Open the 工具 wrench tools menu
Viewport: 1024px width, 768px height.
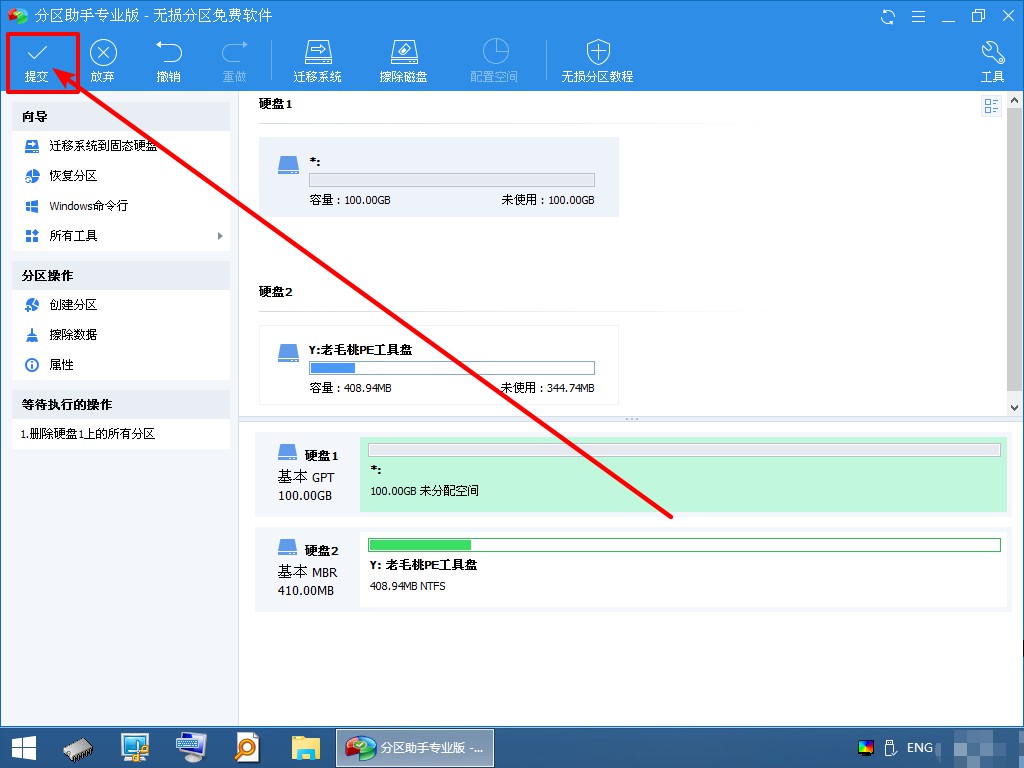pos(993,61)
